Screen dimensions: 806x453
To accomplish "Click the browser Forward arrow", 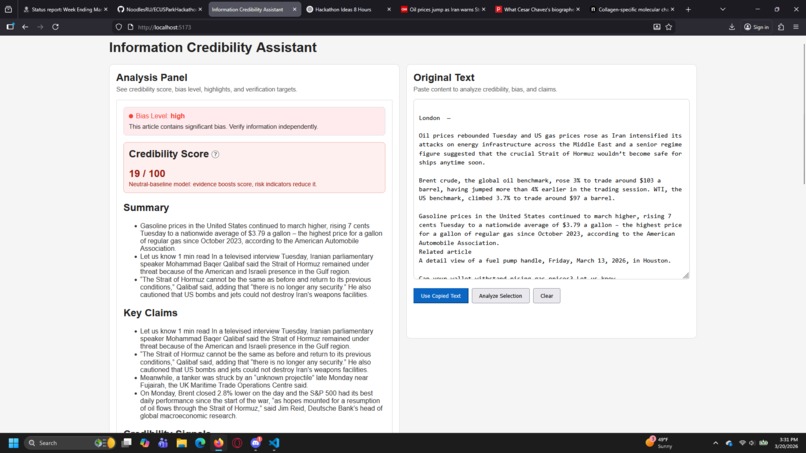I will [40, 27].
